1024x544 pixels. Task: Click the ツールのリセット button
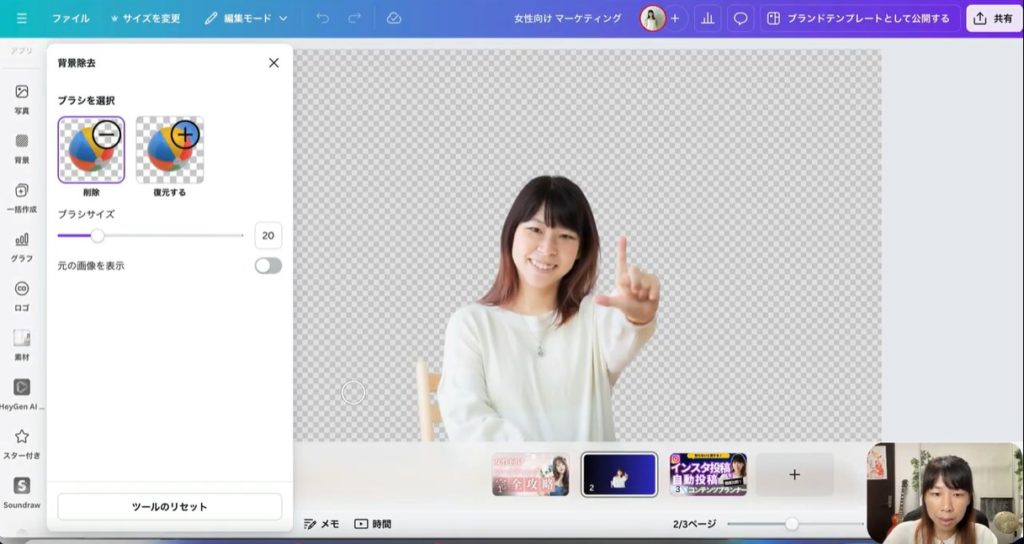(169, 507)
